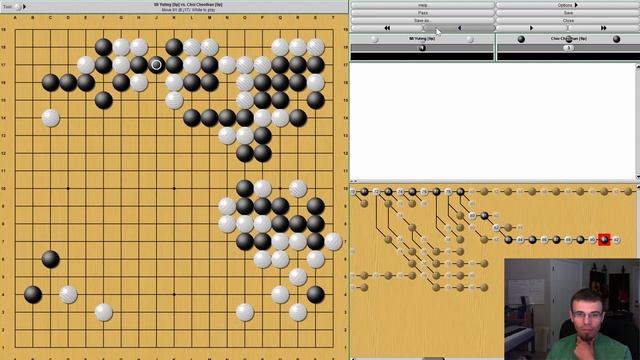Screen dimensions: 640x360
Task: Step back one move with the left arrow
Action: click(x=460, y=28)
